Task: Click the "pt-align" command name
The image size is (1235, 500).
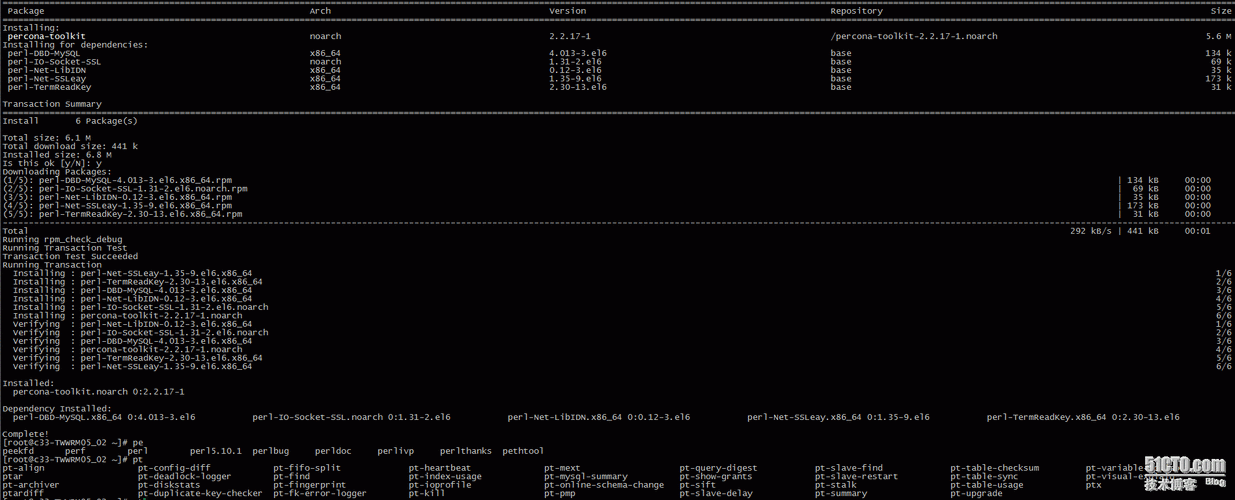Action: click(x=23, y=468)
